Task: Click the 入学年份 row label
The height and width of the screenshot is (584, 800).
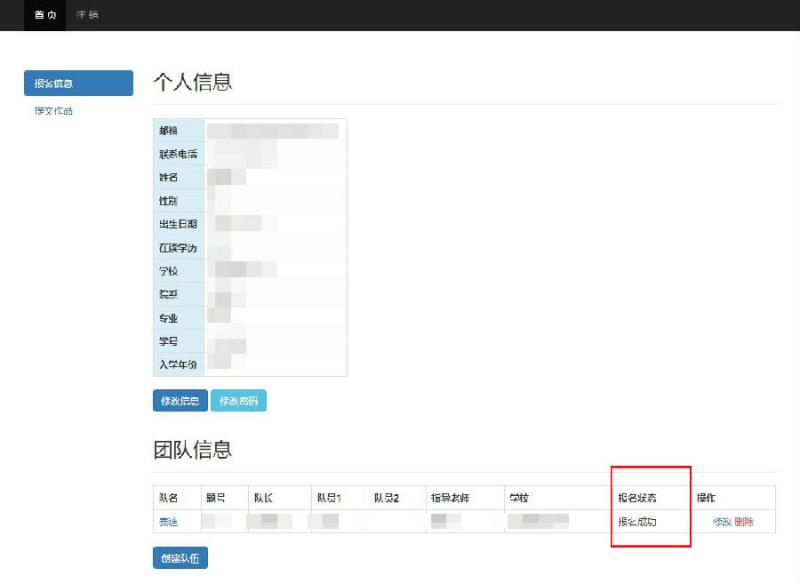Action: (178, 365)
